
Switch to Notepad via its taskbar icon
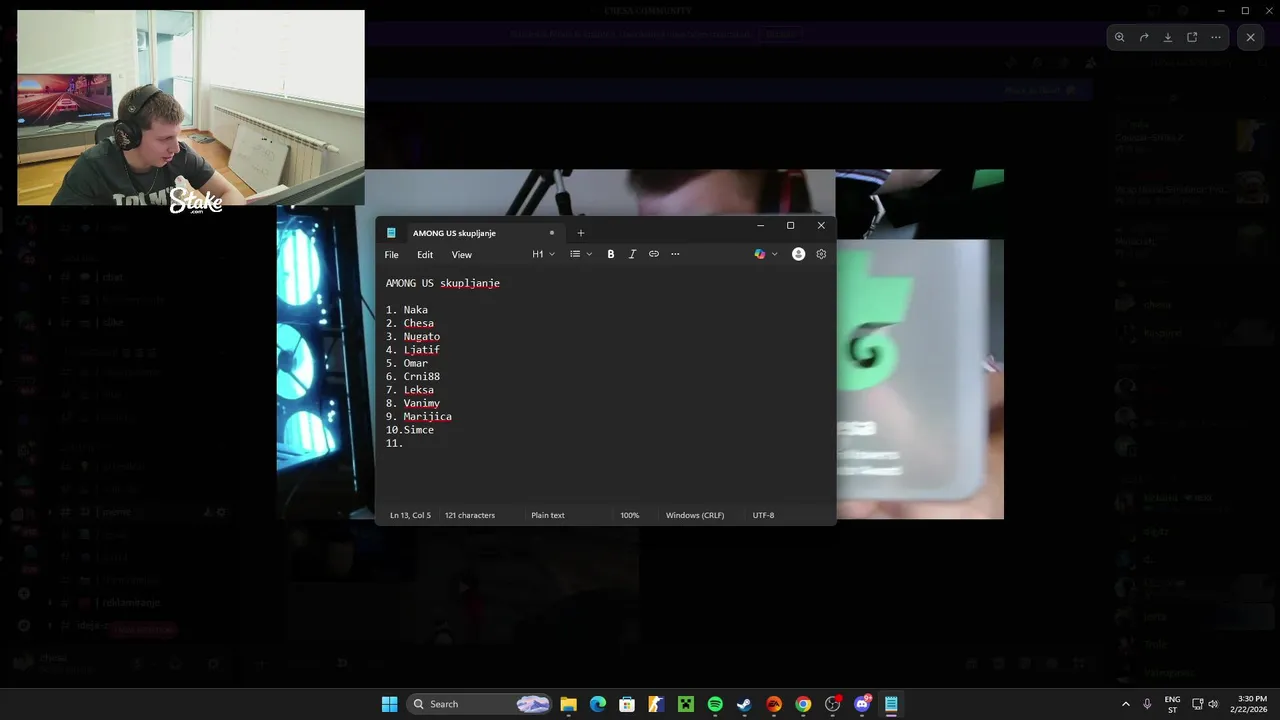tap(891, 704)
